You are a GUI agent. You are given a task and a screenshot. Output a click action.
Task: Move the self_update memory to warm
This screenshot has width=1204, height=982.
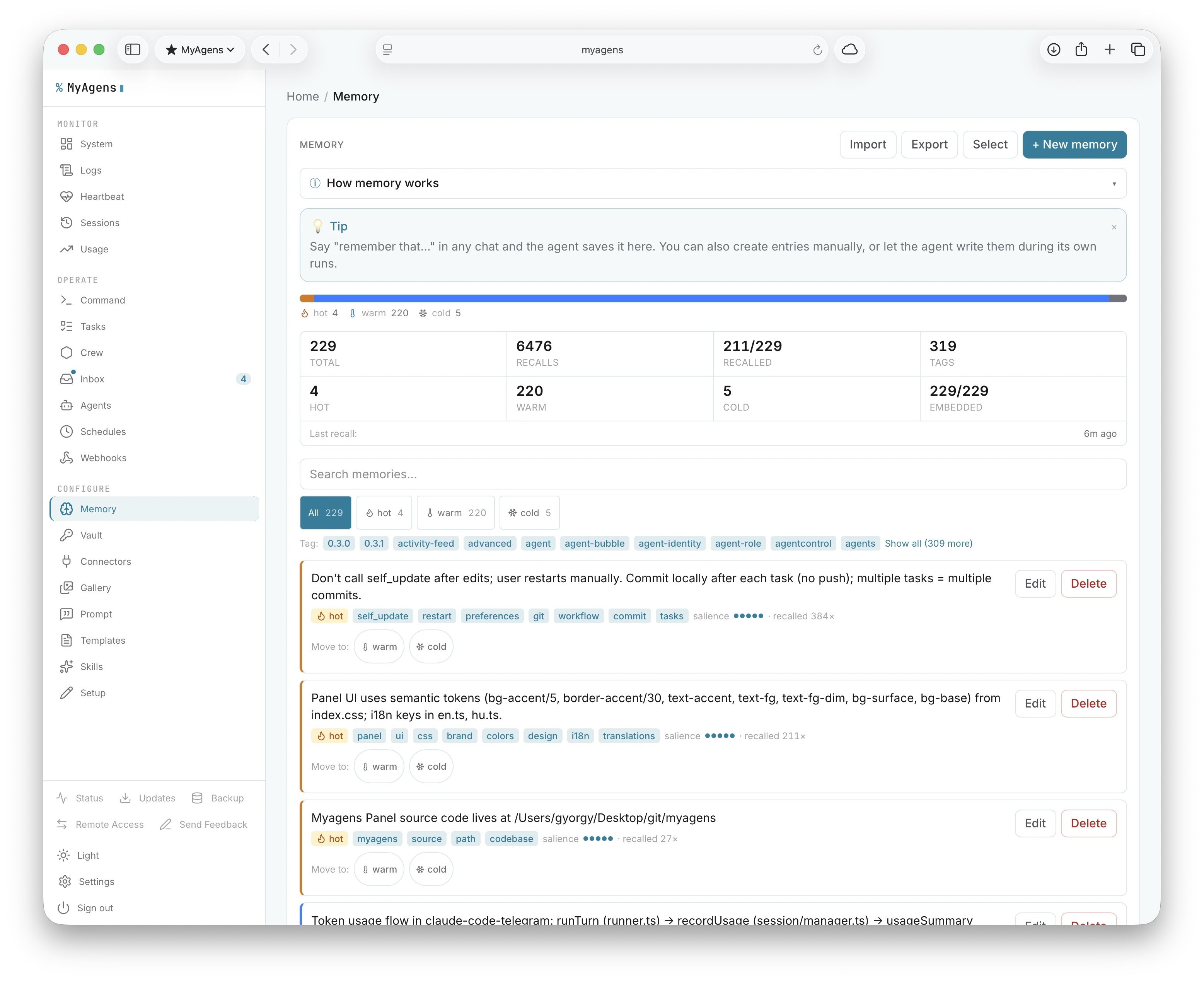point(379,646)
